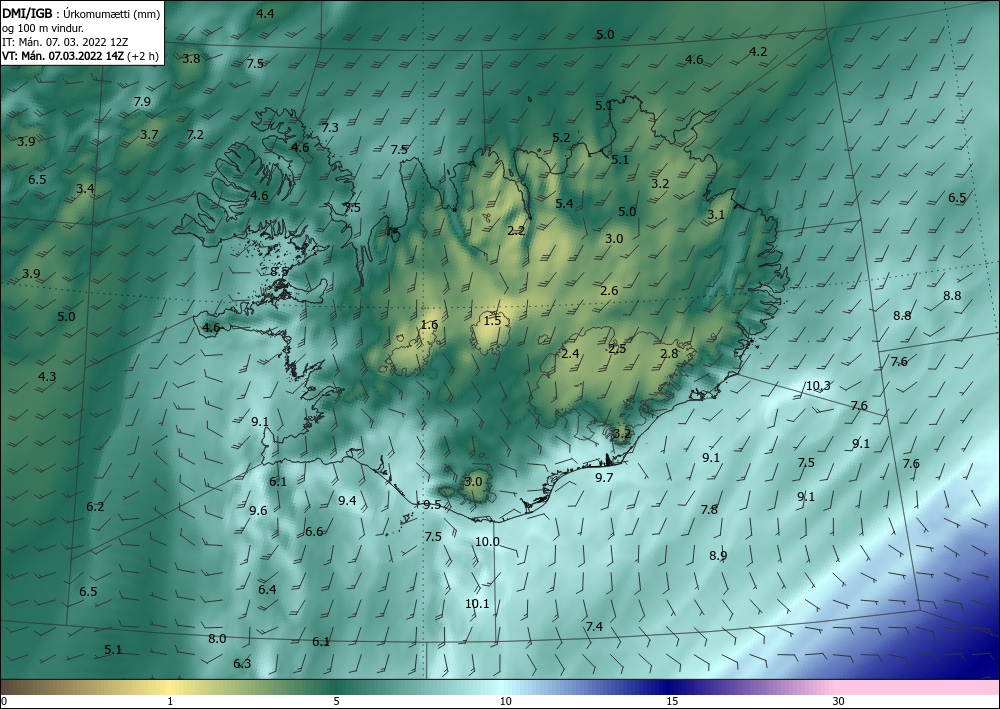Click the 2.8 value over Vatnajökull
The image size is (1000, 709).
pos(669,354)
